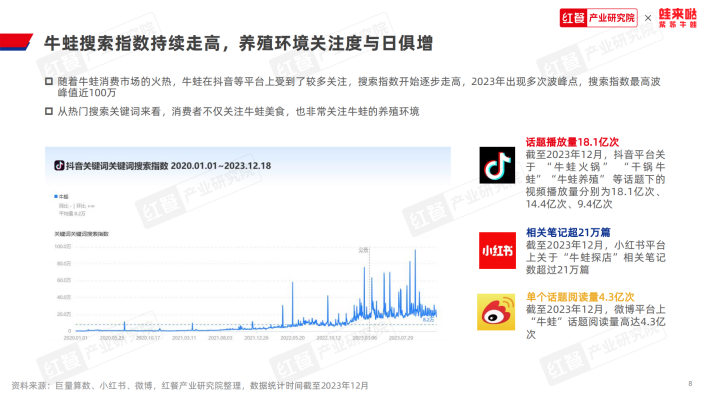710x399 pixels.
Task: Click the first square bullet checkbox
Action: 49,82
